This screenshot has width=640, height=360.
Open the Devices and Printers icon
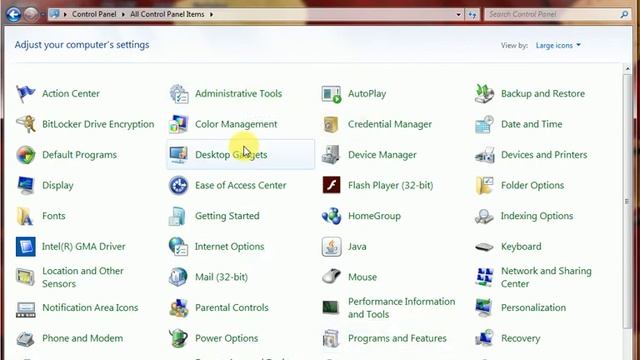click(x=484, y=155)
